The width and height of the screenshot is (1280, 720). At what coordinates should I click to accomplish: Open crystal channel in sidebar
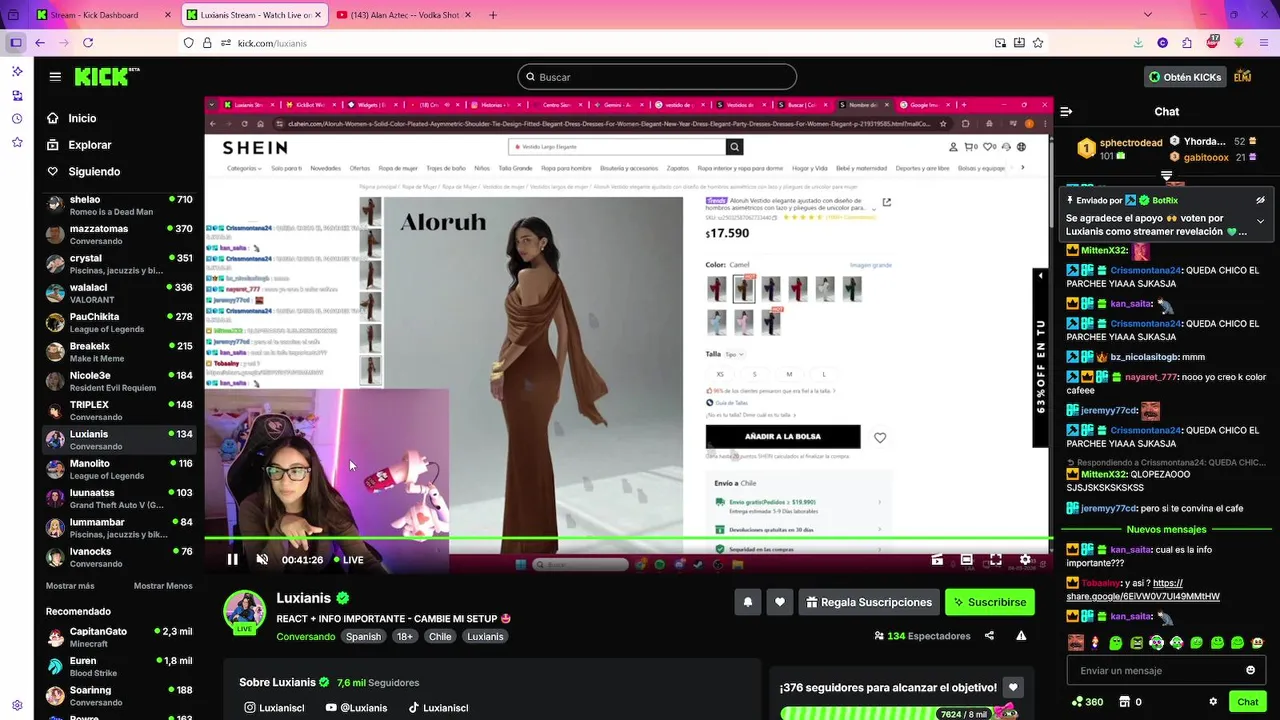pos(119,265)
